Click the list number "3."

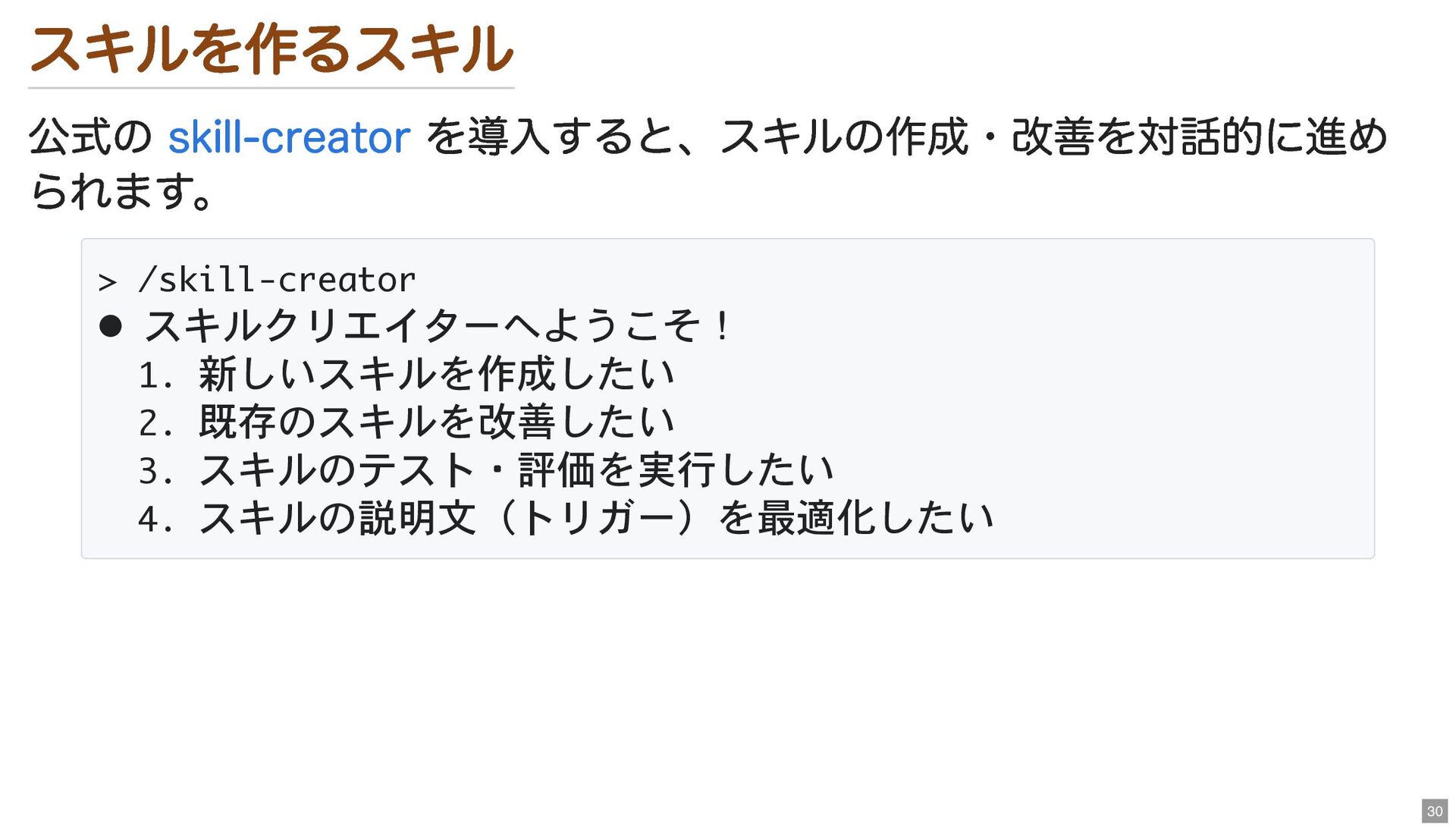point(155,472)
